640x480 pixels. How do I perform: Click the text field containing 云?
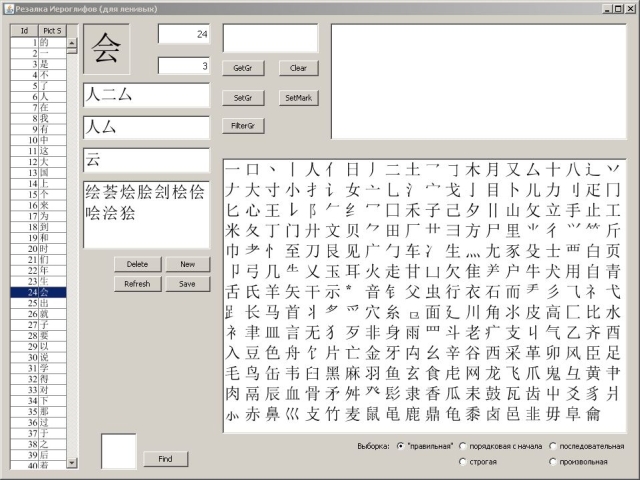147,160
